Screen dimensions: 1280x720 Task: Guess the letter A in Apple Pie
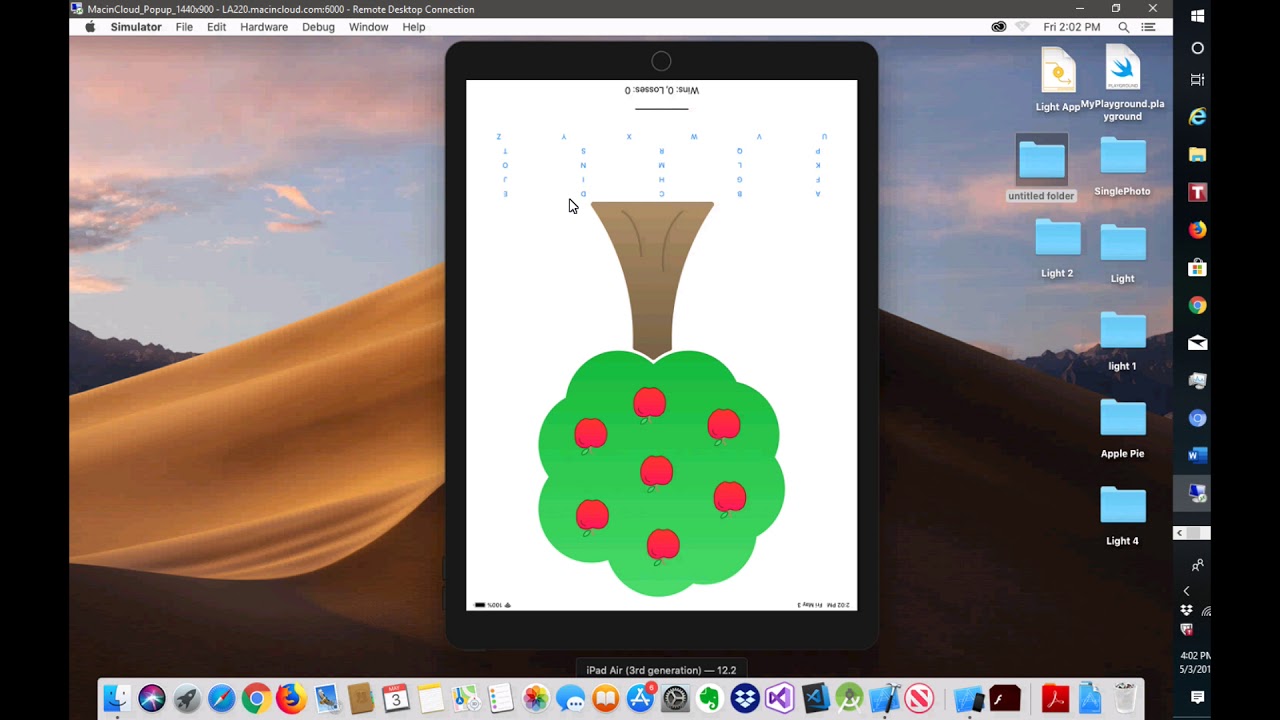pos(818,194)
